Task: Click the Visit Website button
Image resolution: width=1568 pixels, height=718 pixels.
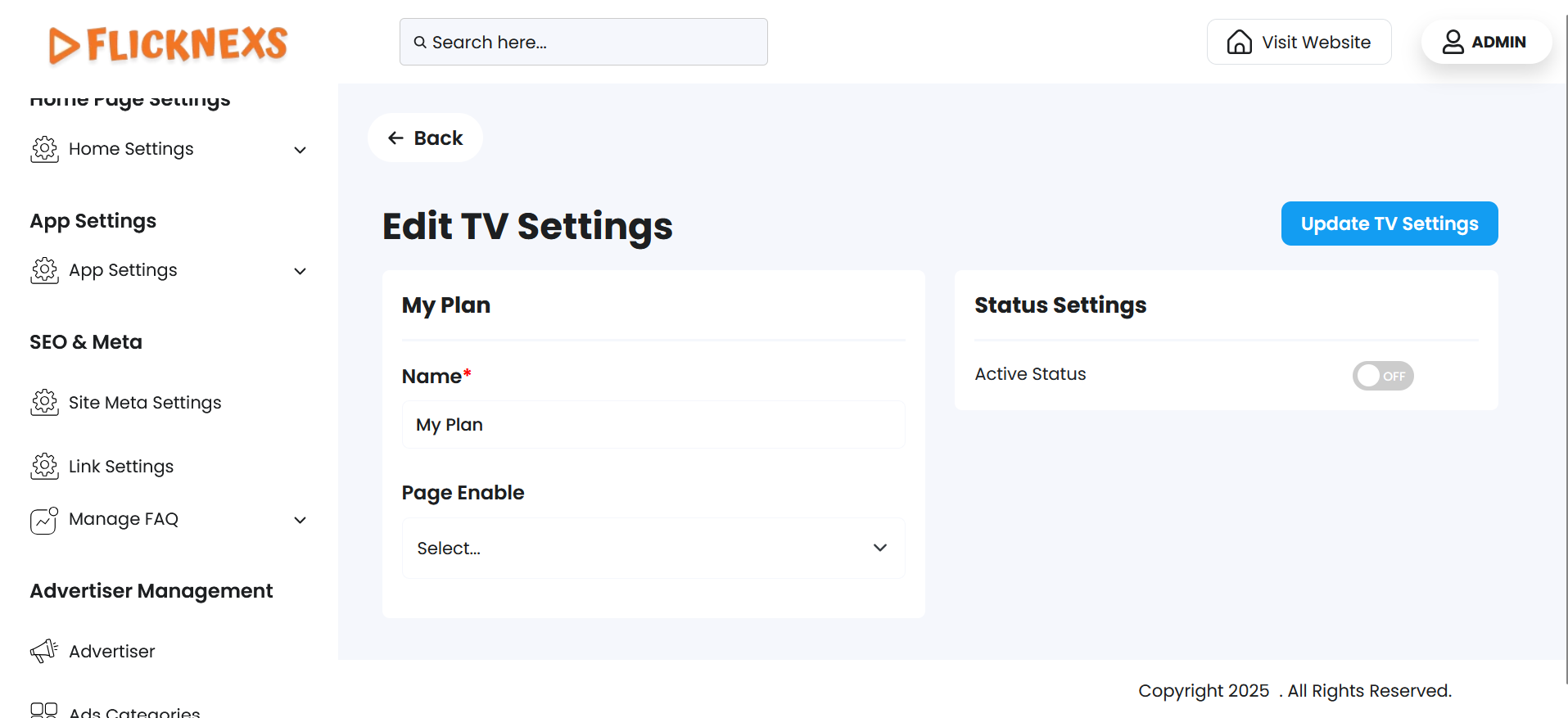Action: click(1299, 43)
